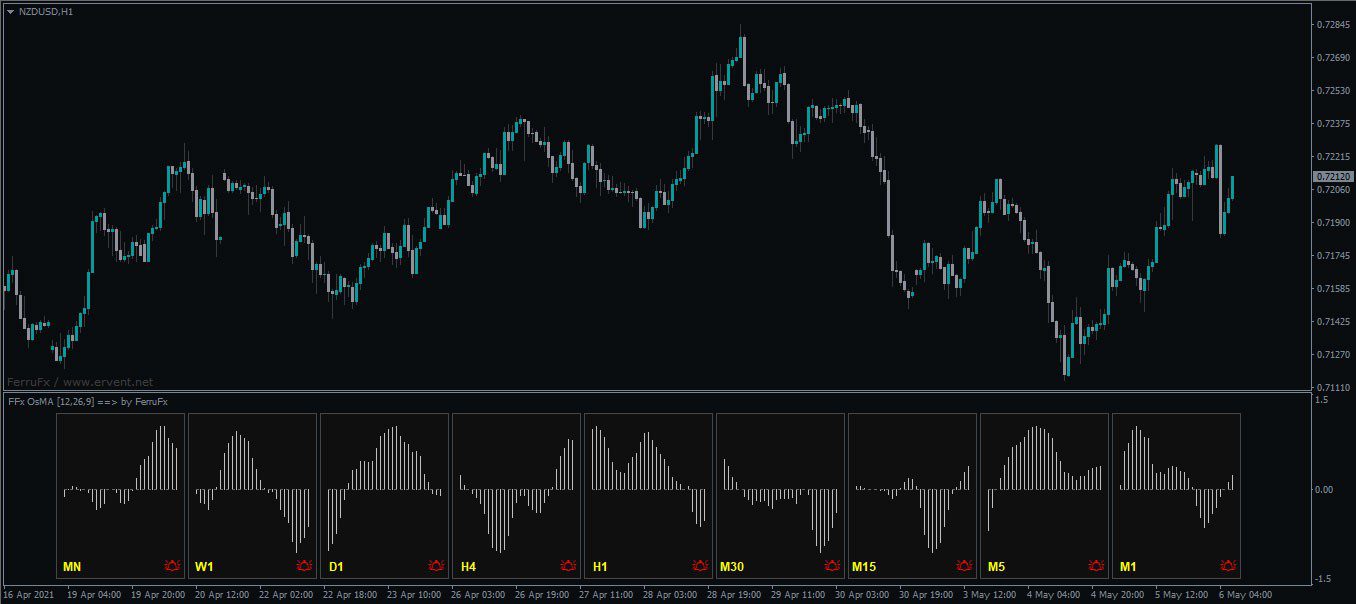
Task: Collapse the NZDUSD,H1 chart title arrow
Action: click(10, 12)
